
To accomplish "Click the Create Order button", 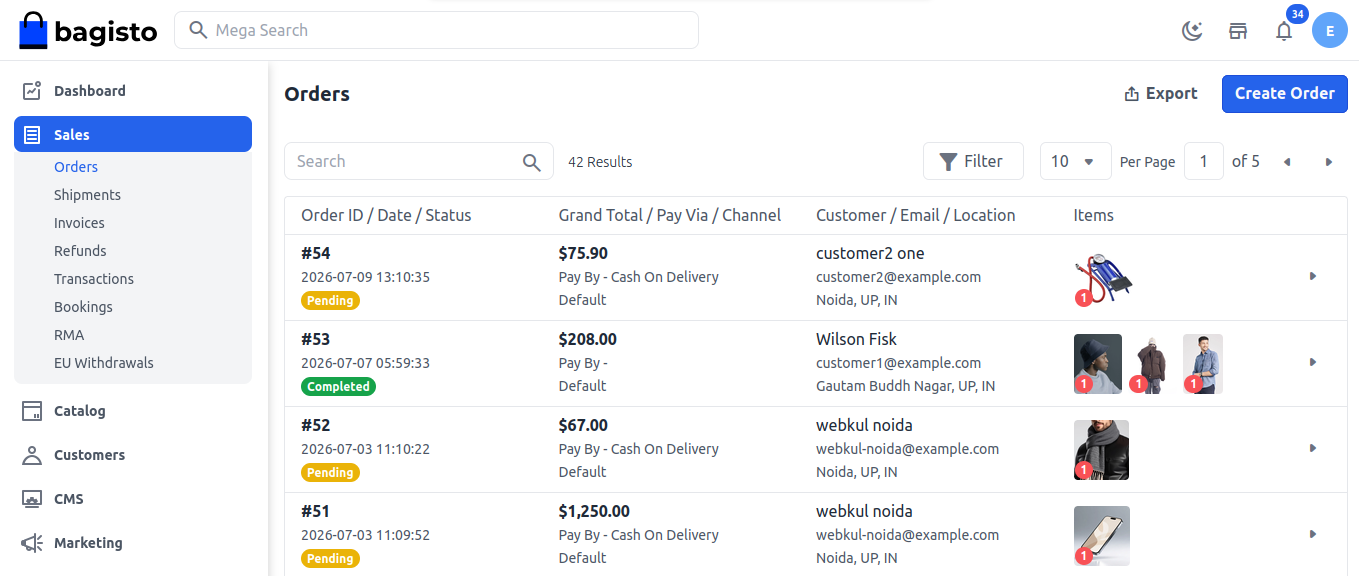I will tap(1285, 93).
